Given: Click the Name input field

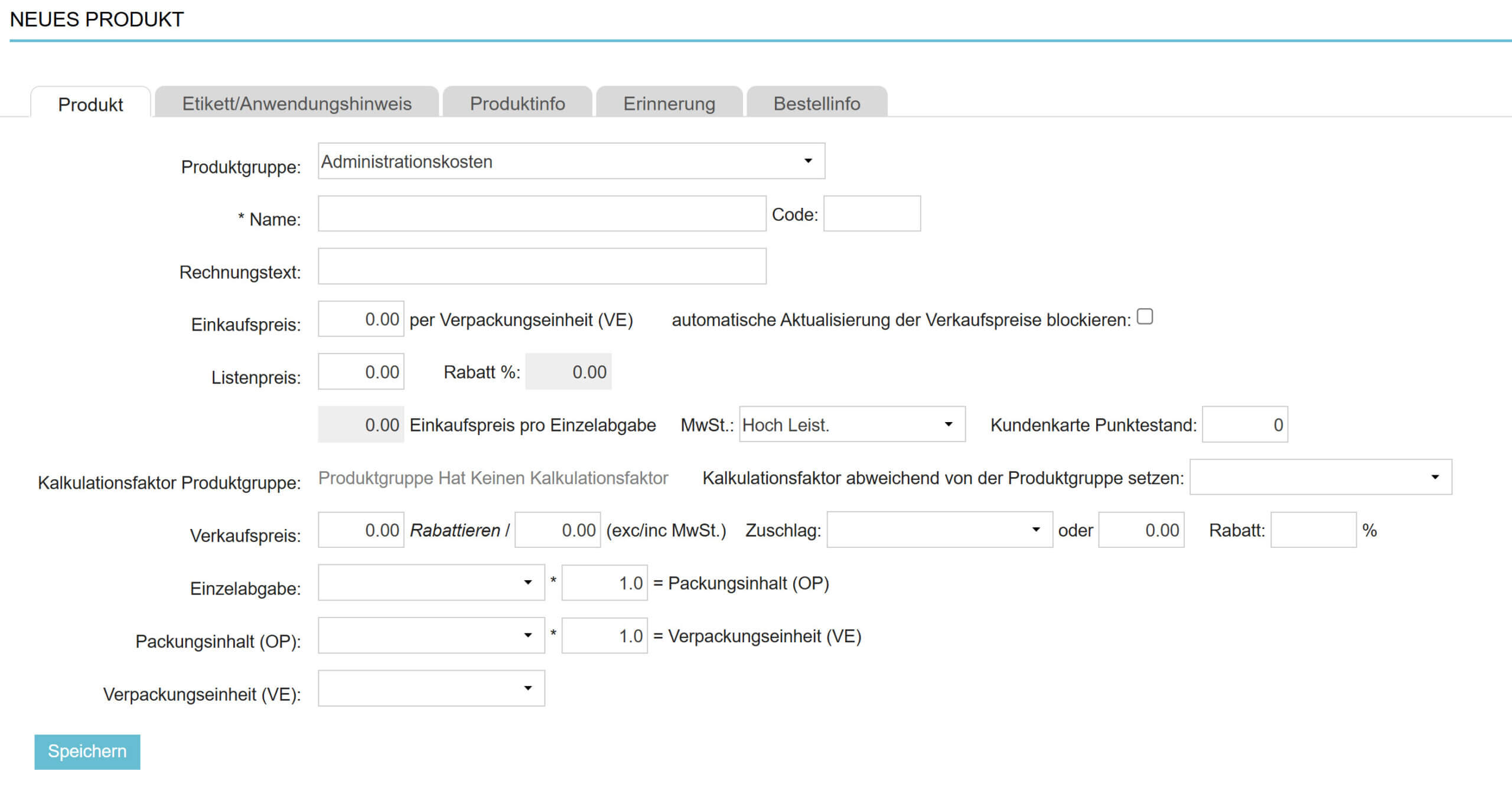Looking at the screenshot, I should point(542,214).
